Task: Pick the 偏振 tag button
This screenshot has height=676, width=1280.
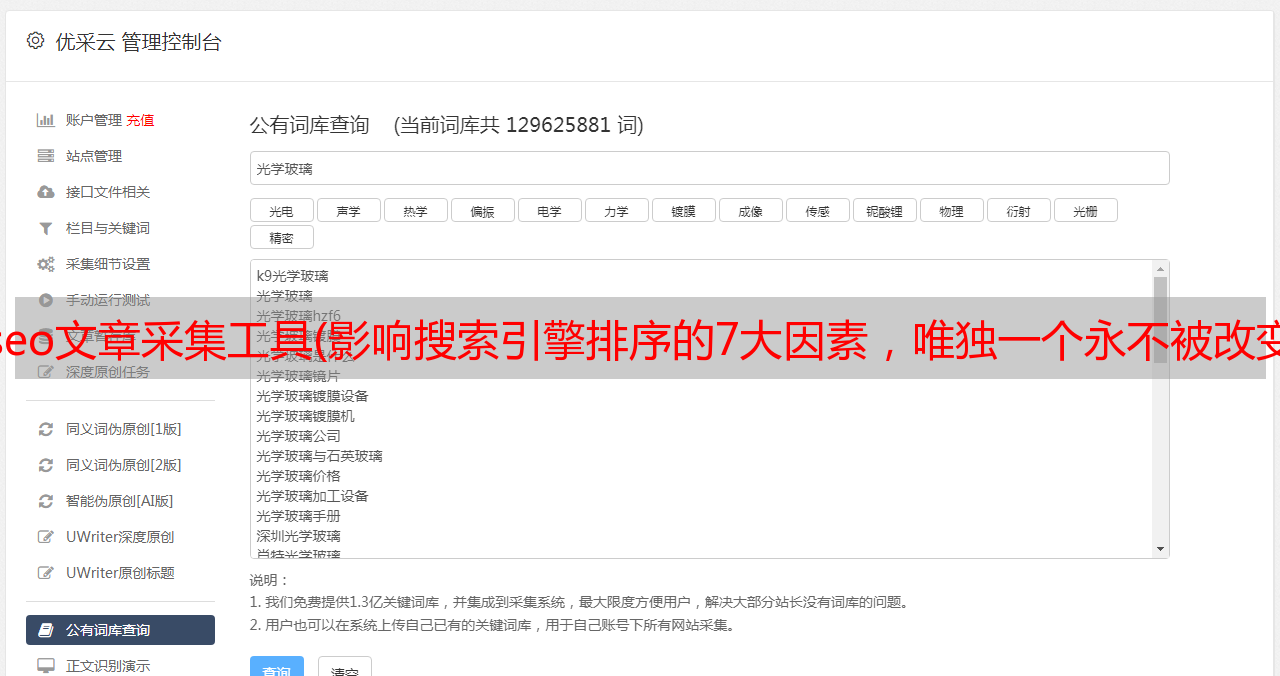Action: click(482, 210)
